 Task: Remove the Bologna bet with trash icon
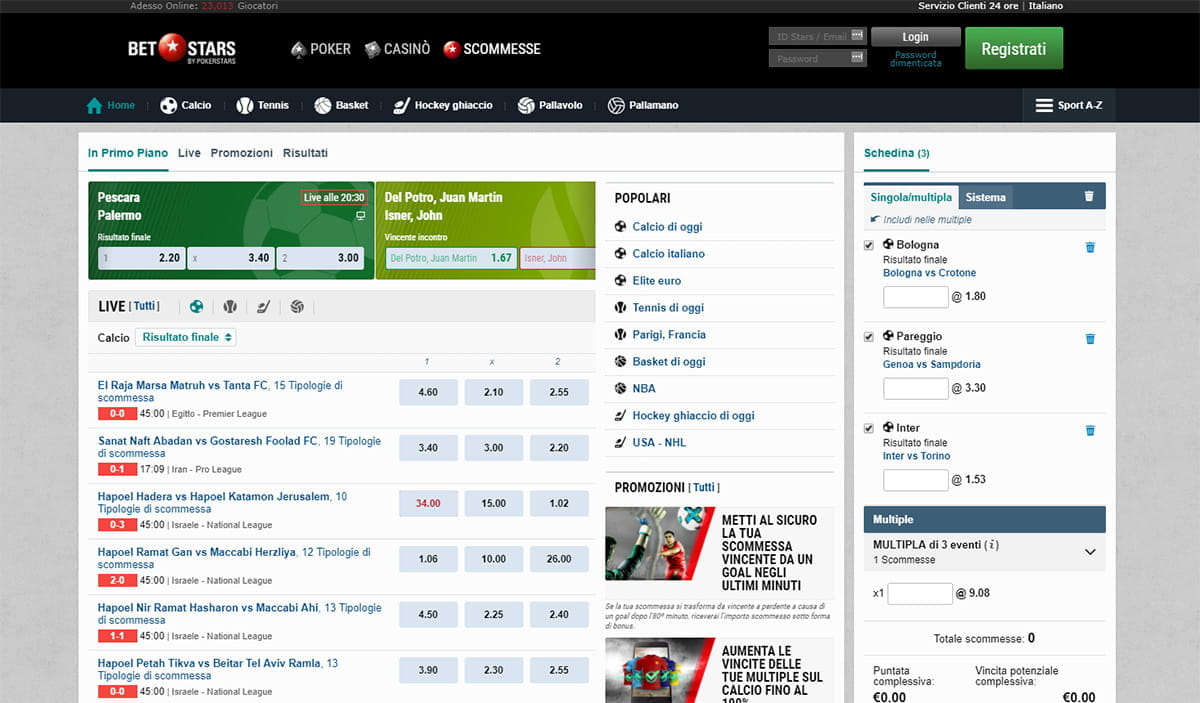tap(1090, 247)
